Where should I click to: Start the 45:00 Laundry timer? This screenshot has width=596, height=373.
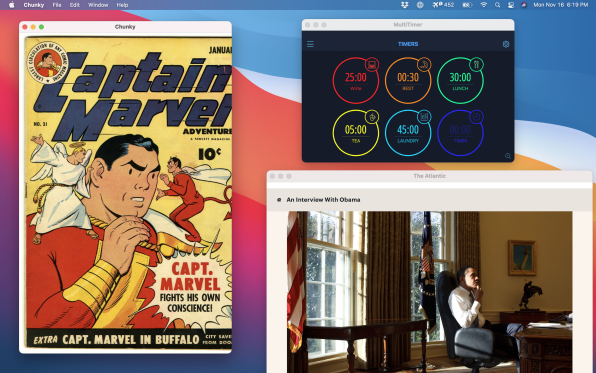(408, 133)
